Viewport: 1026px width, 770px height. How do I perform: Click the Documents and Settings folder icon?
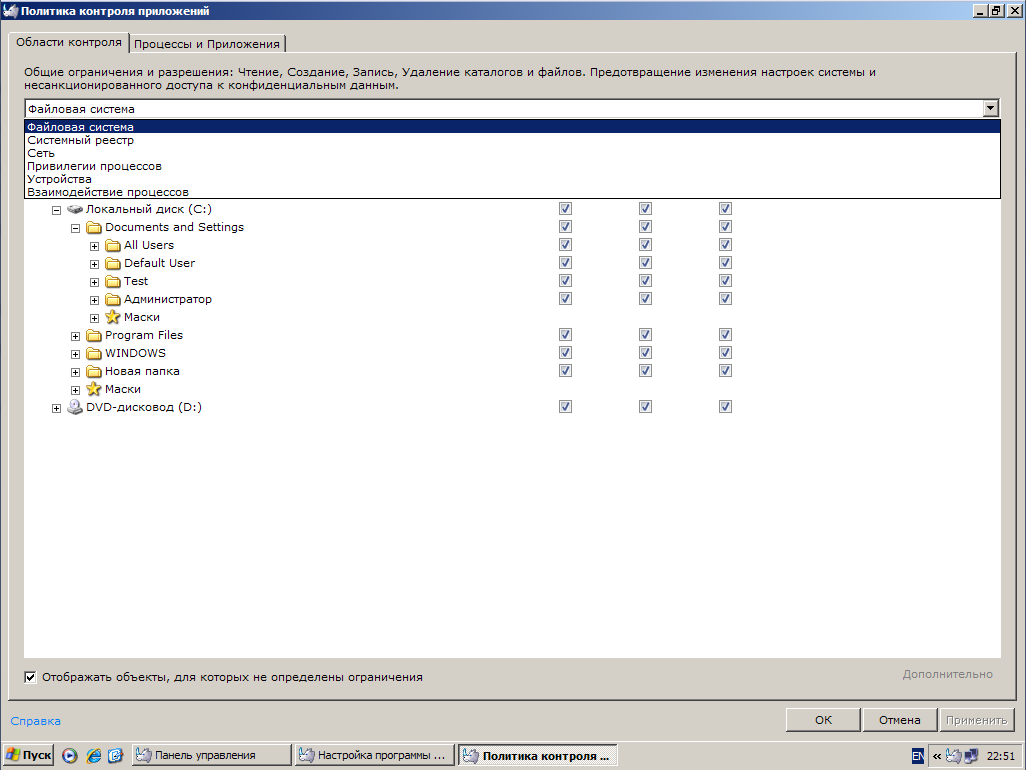94,228
